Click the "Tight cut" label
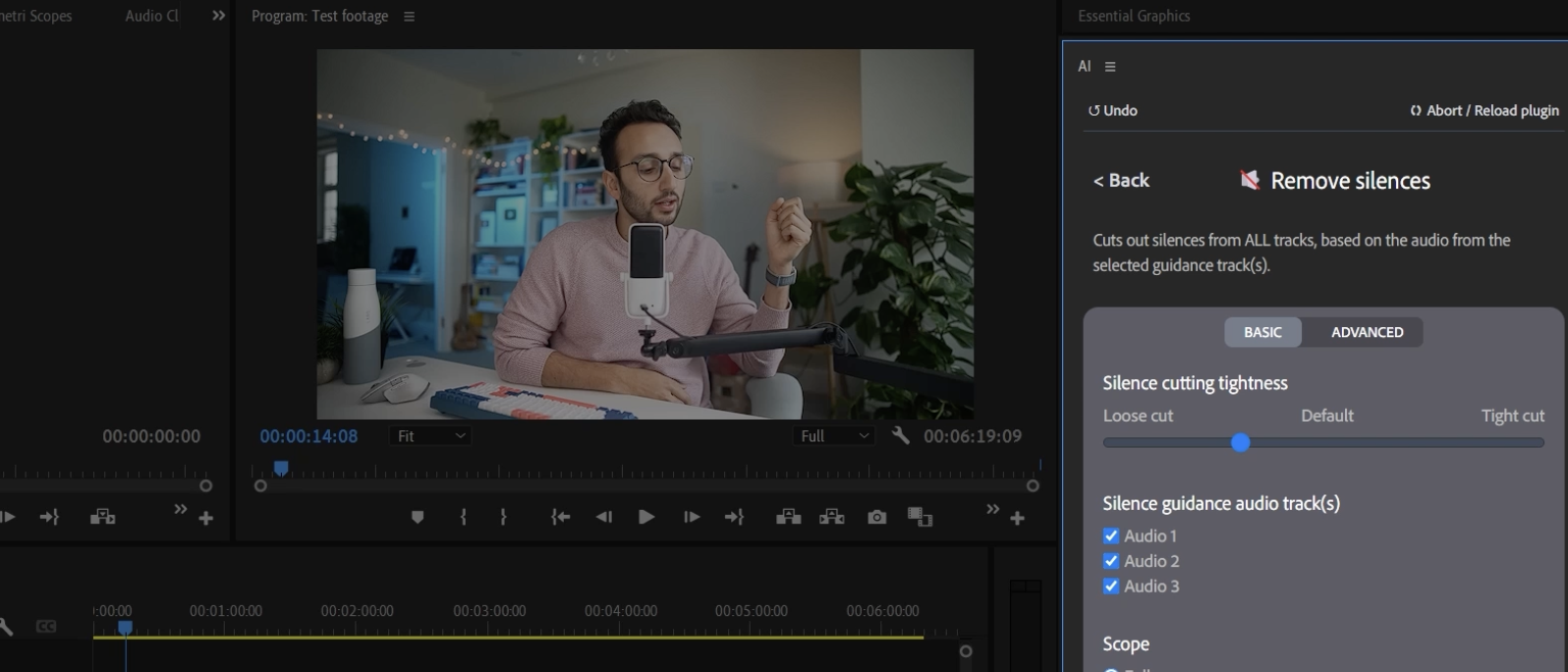Viewport: 1568px width, 672px height. coord(1512,416)
